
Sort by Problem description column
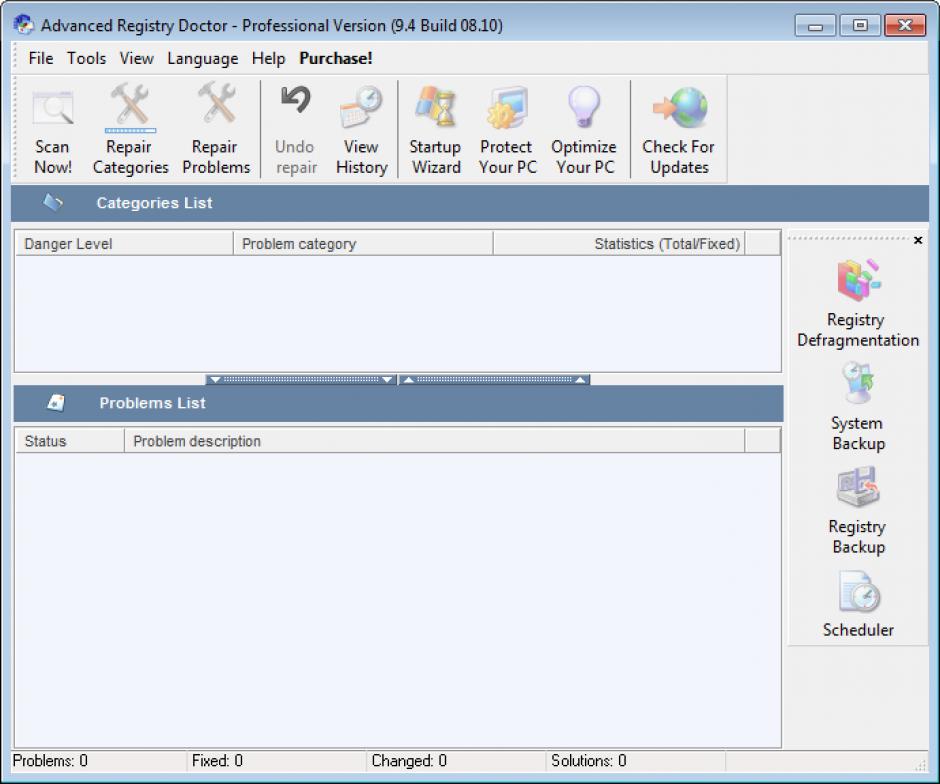(x=435, y=441)
